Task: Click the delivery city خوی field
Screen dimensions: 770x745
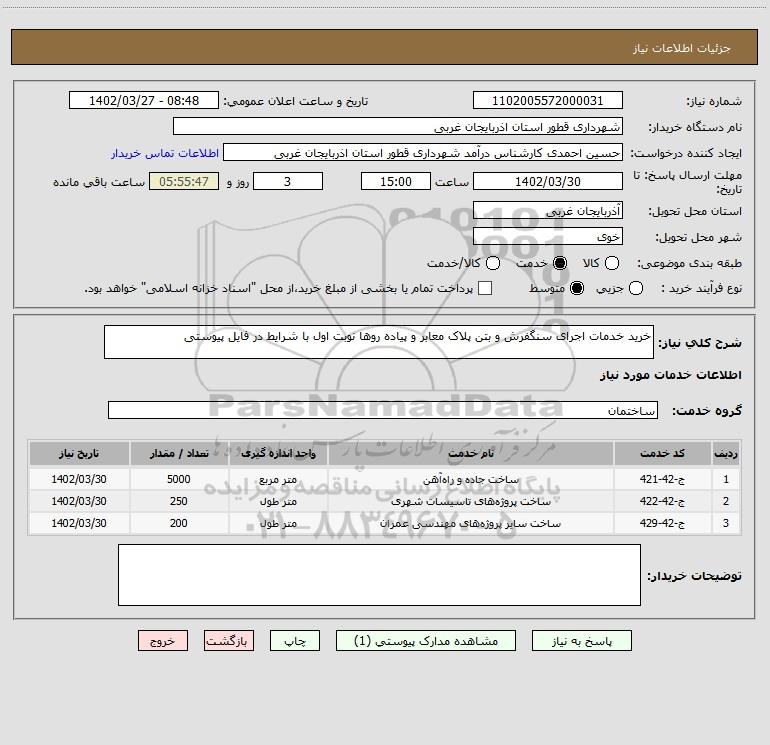Action: pyautogui.click(x=548, y=237)
